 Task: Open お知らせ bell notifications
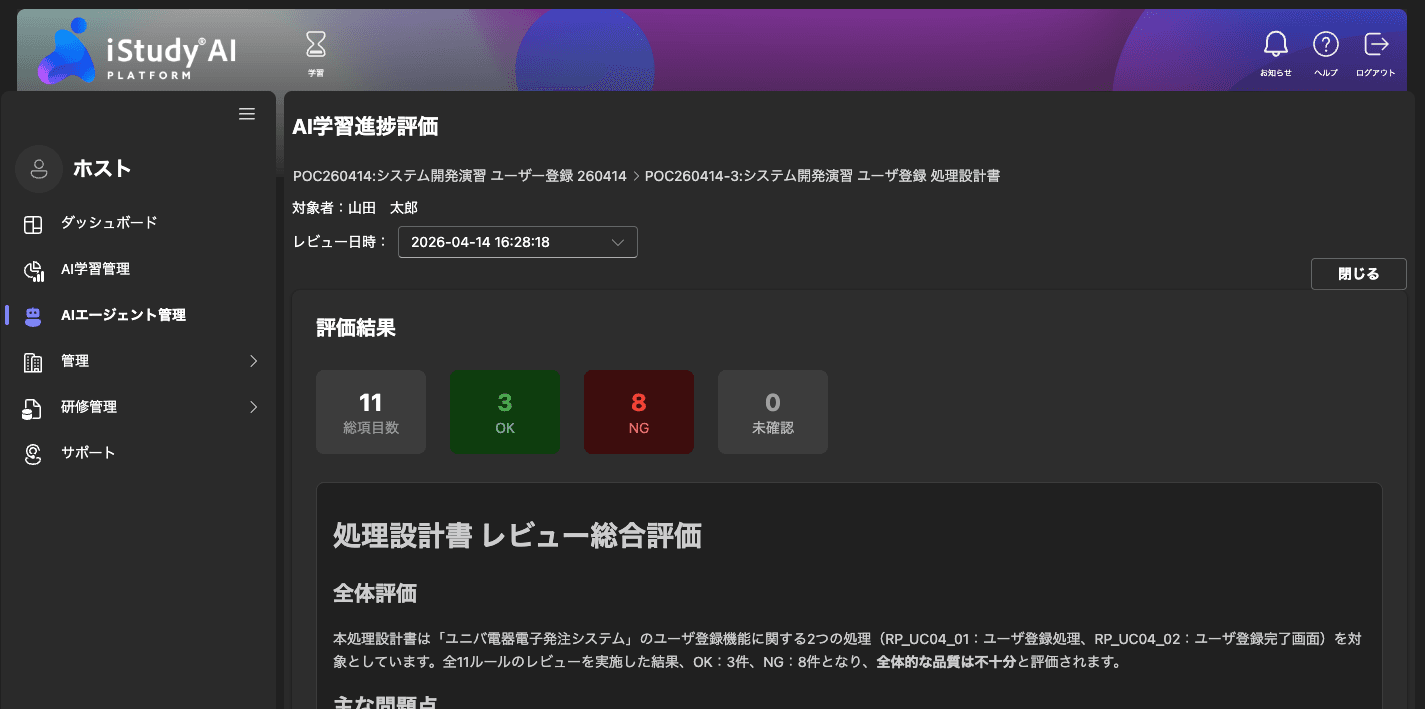[1275, 44]
